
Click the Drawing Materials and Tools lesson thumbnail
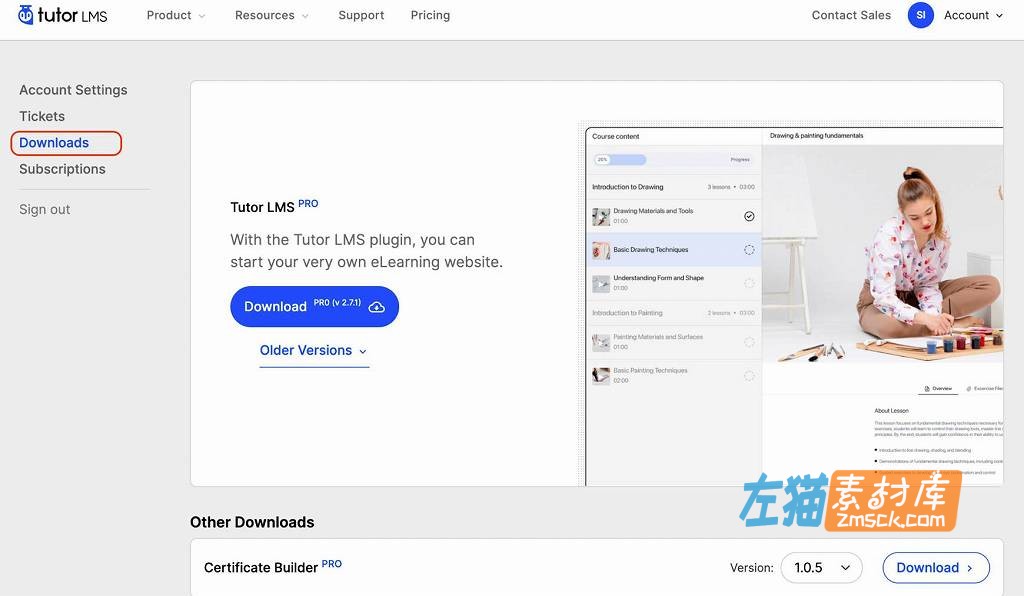601,214
